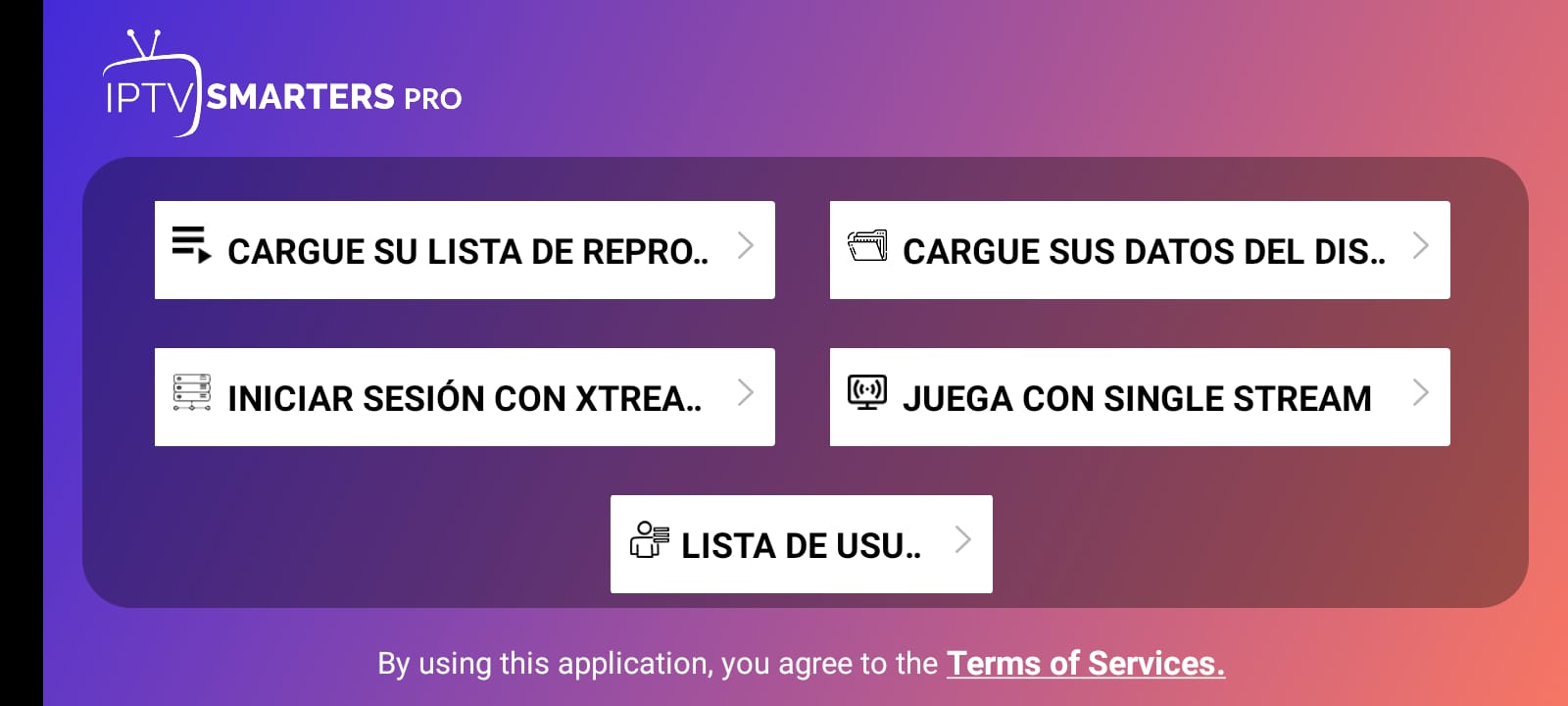The image size is (1568, 706).
Task: Select the Iniciar sesión con Xtrea option
Action: pos(465,397)
